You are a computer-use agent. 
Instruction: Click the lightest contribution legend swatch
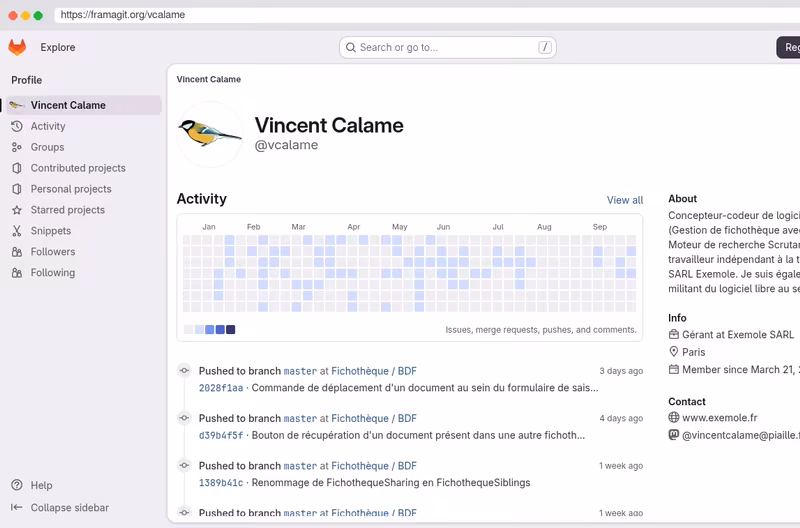tap(188, 330)
